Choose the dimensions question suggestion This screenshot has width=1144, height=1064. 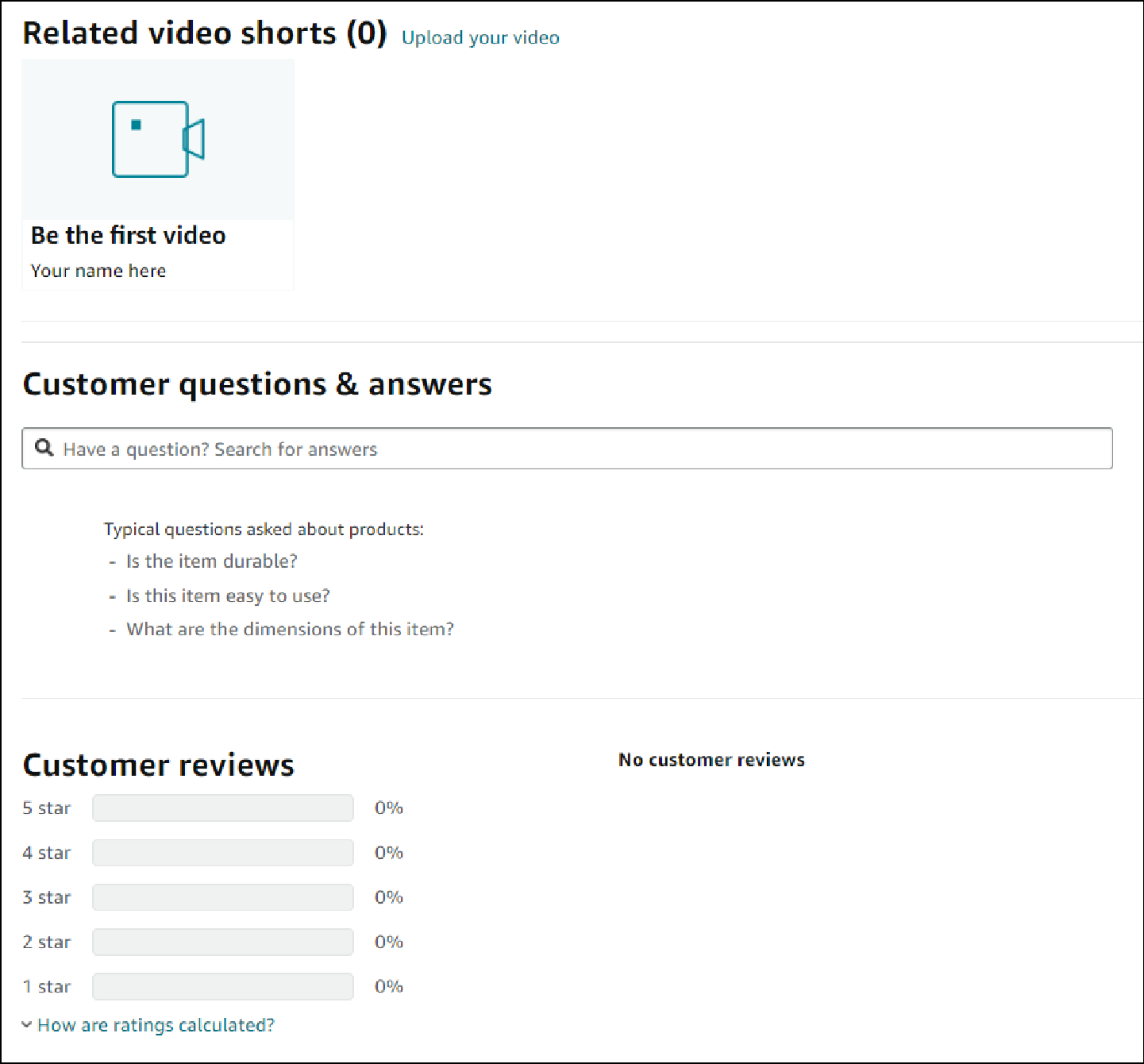[x=290, y=629]
